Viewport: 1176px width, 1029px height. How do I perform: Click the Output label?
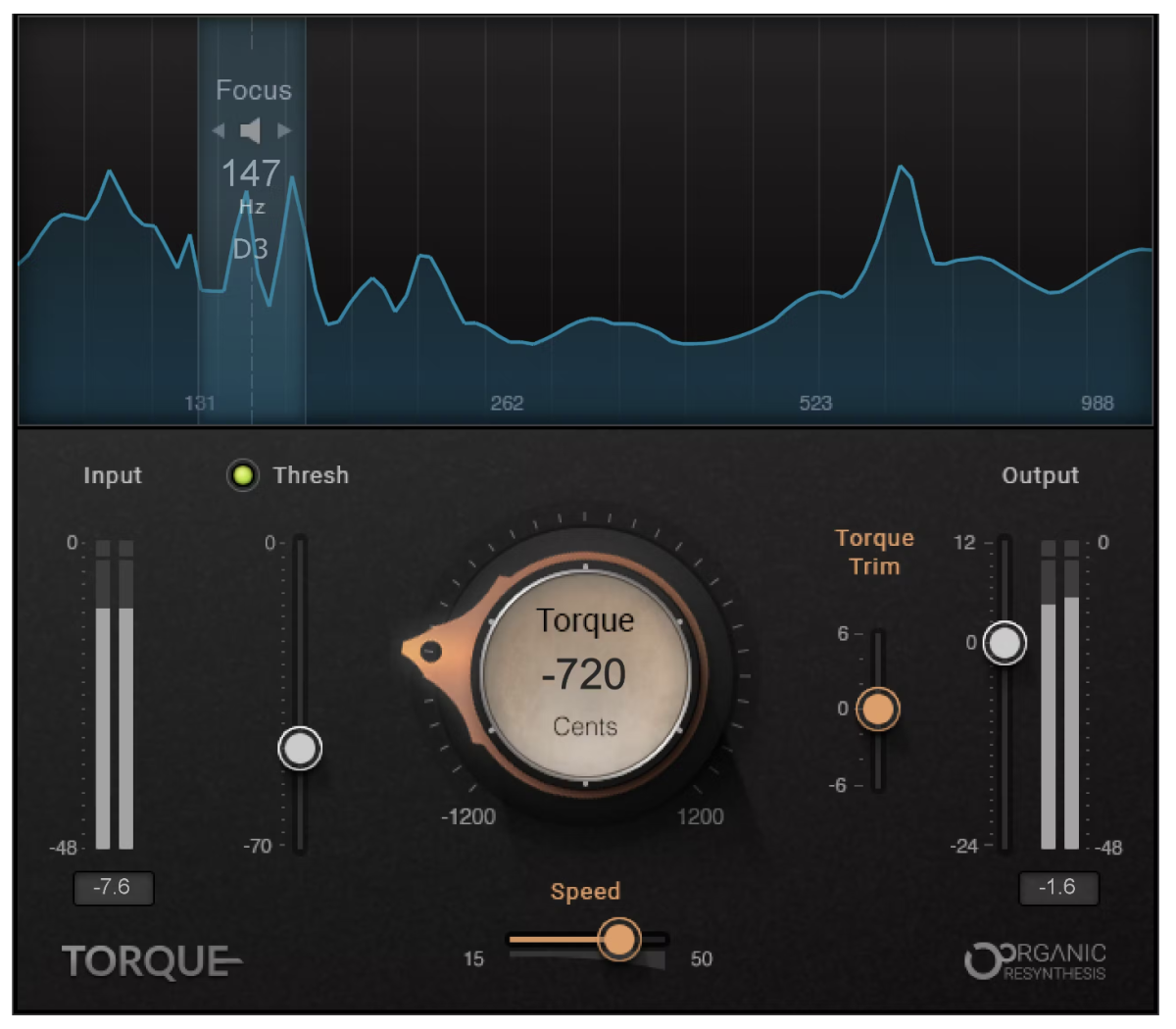(1040, 475)
